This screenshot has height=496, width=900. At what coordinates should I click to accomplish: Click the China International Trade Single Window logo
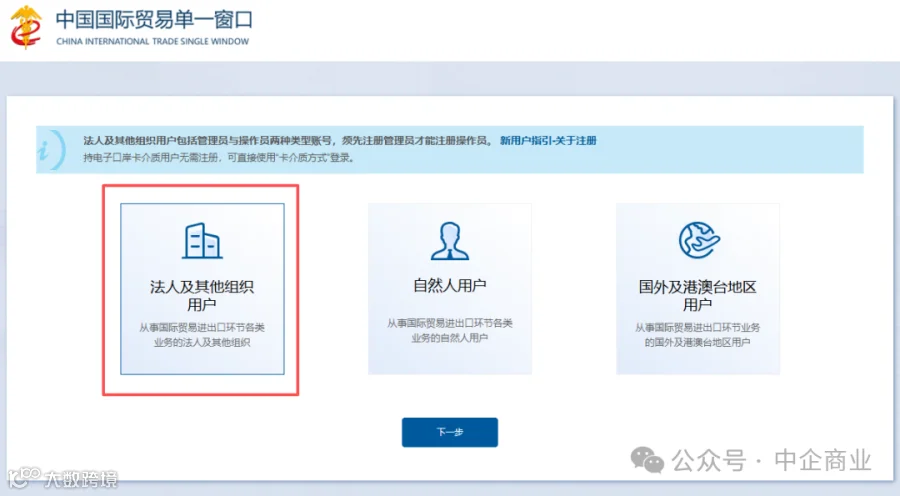tap(26, 28)
